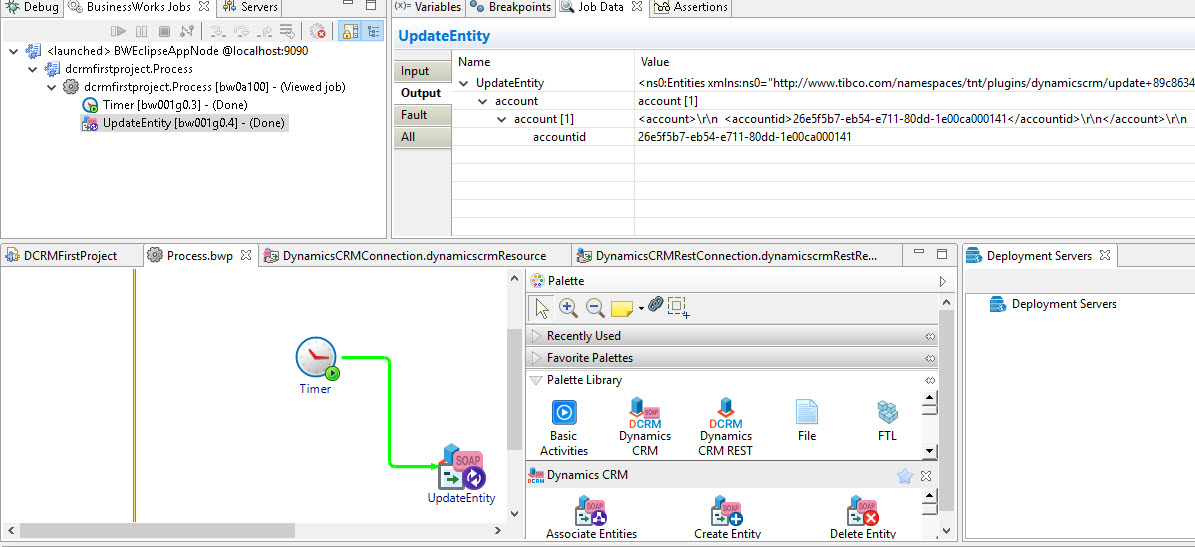
Task: Click the Step Over debug icon
Action: [241, 31]
